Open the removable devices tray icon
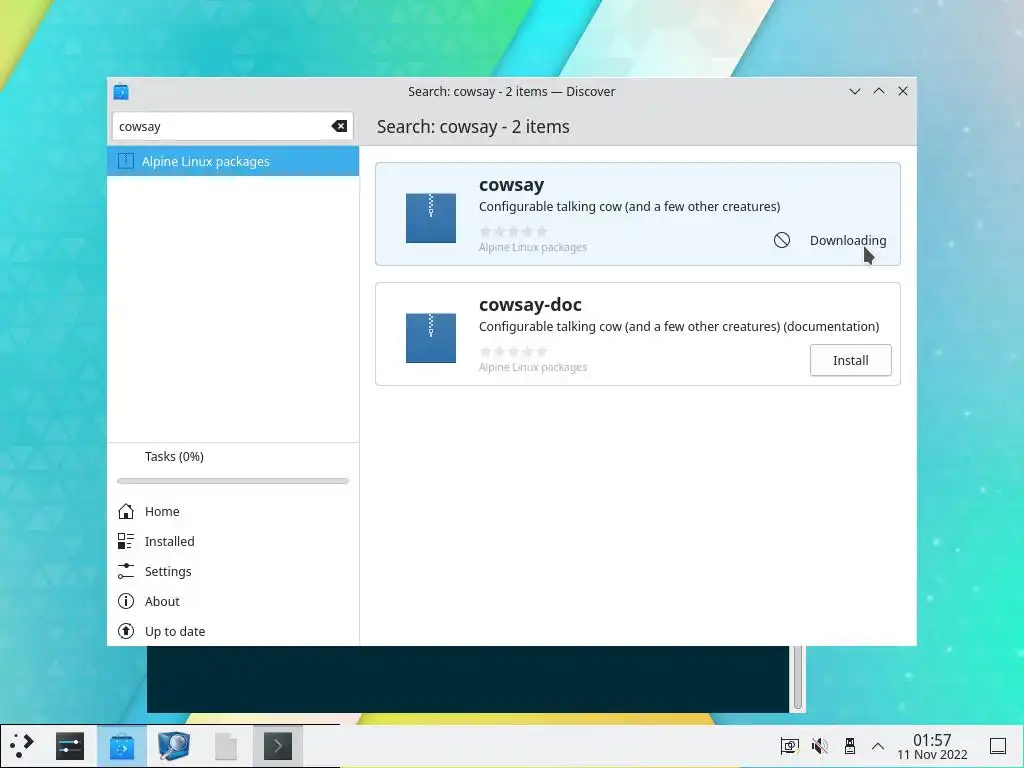 click(850, 746)
